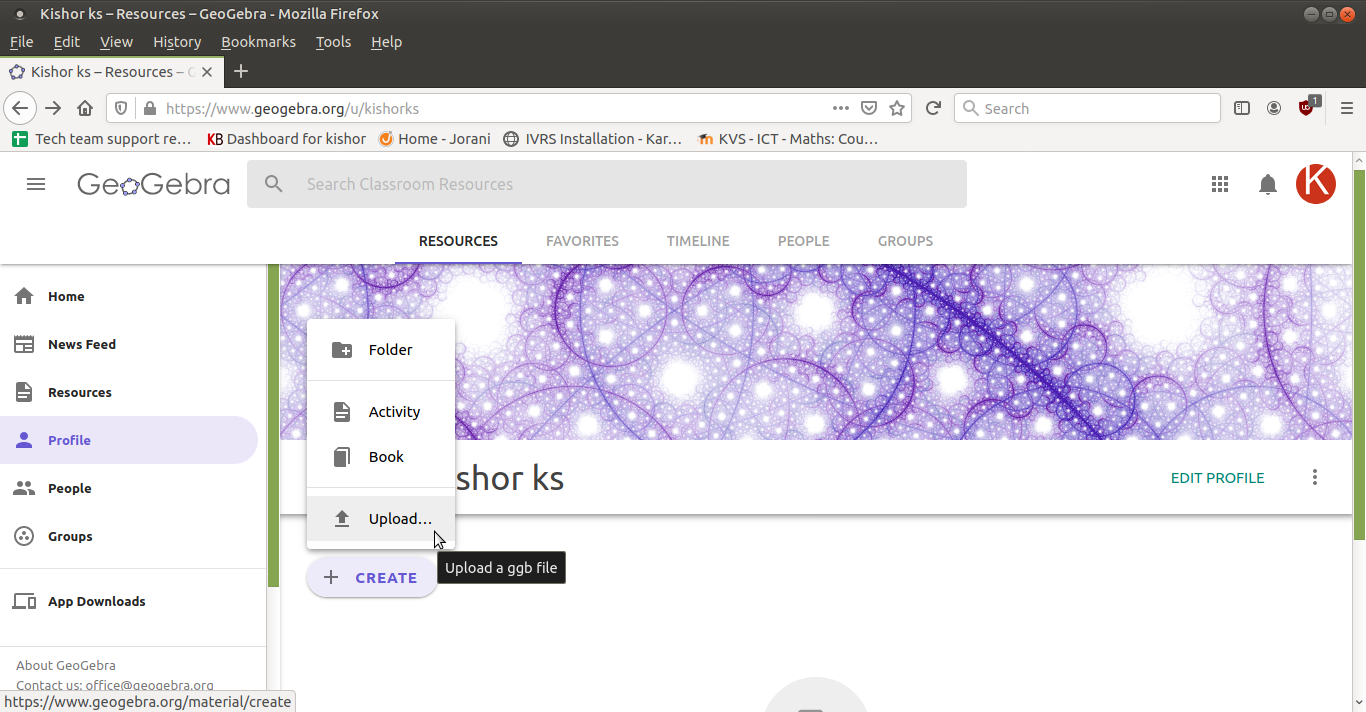
Task: Open notifications bell
Action: coord(1268,184)
